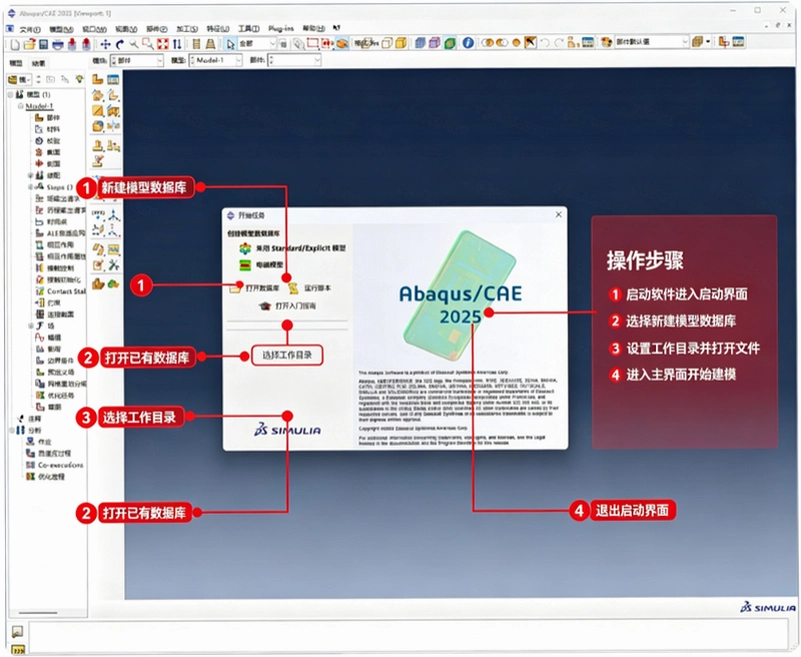The height and width of the screenshot is (657, 801).
Task: Close the 开始任务 dialog
Action: point(558,215)
